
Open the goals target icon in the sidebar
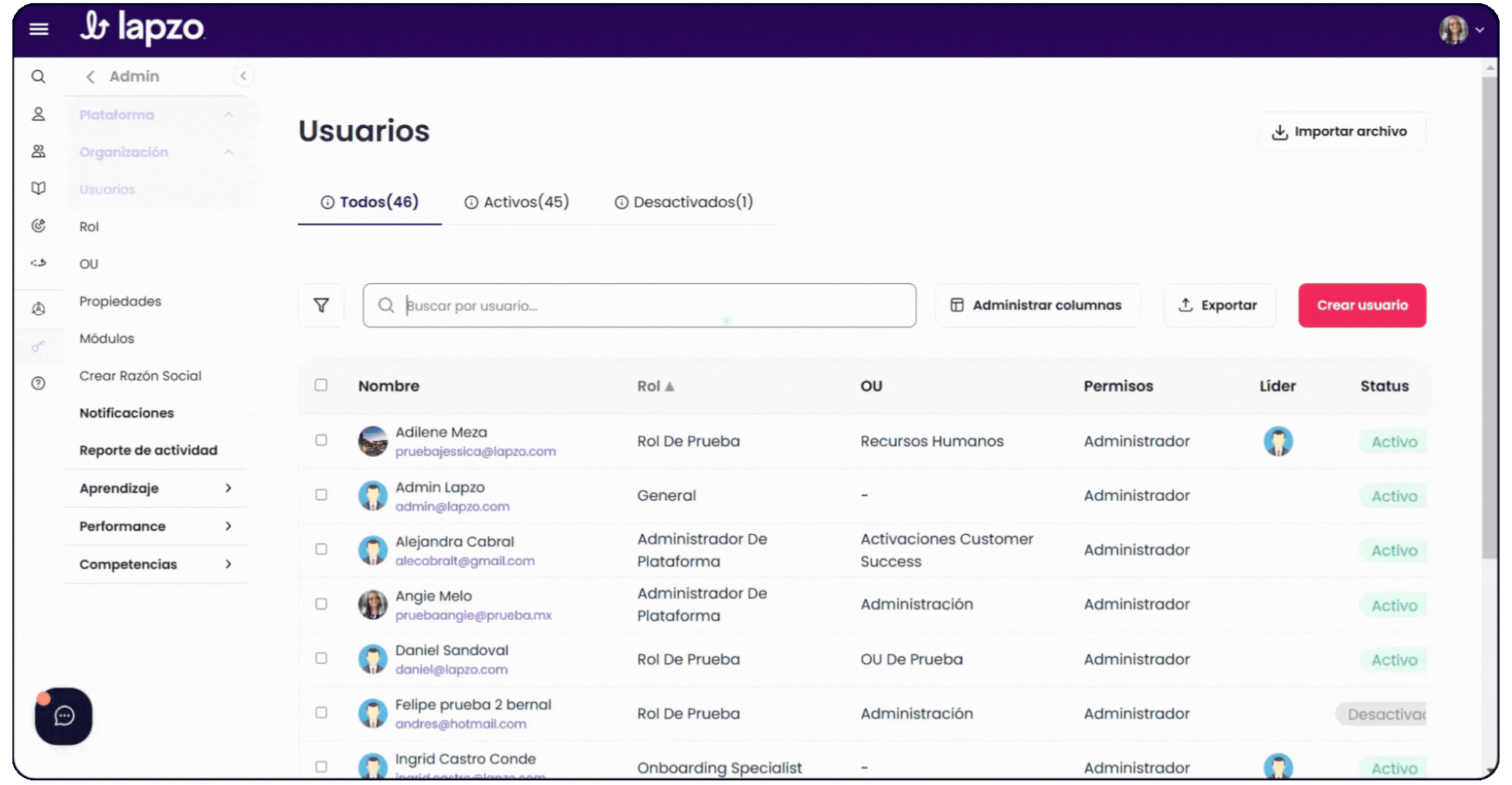tap(38, 226)
